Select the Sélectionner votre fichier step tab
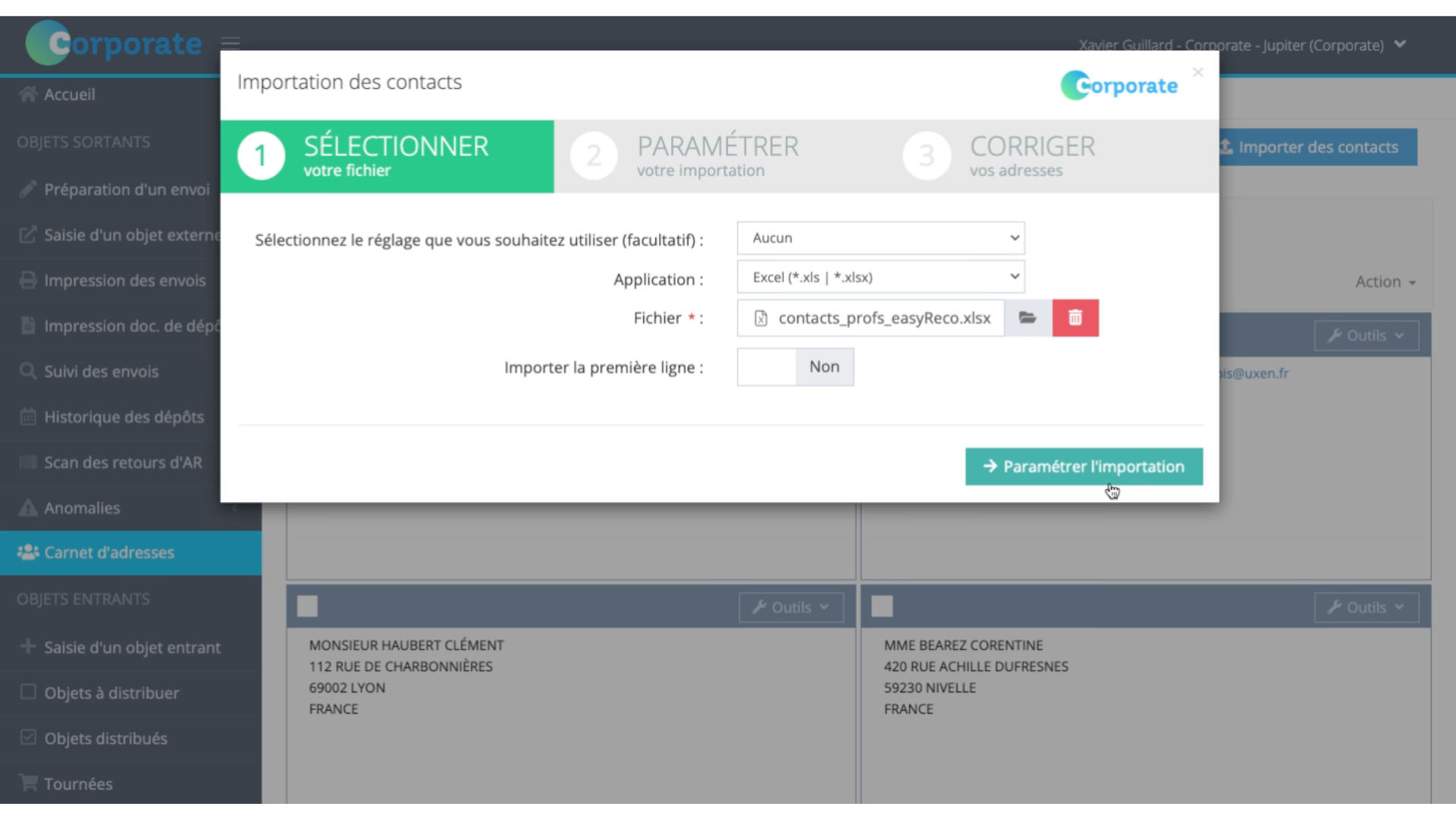 click(x=387, y=156)
